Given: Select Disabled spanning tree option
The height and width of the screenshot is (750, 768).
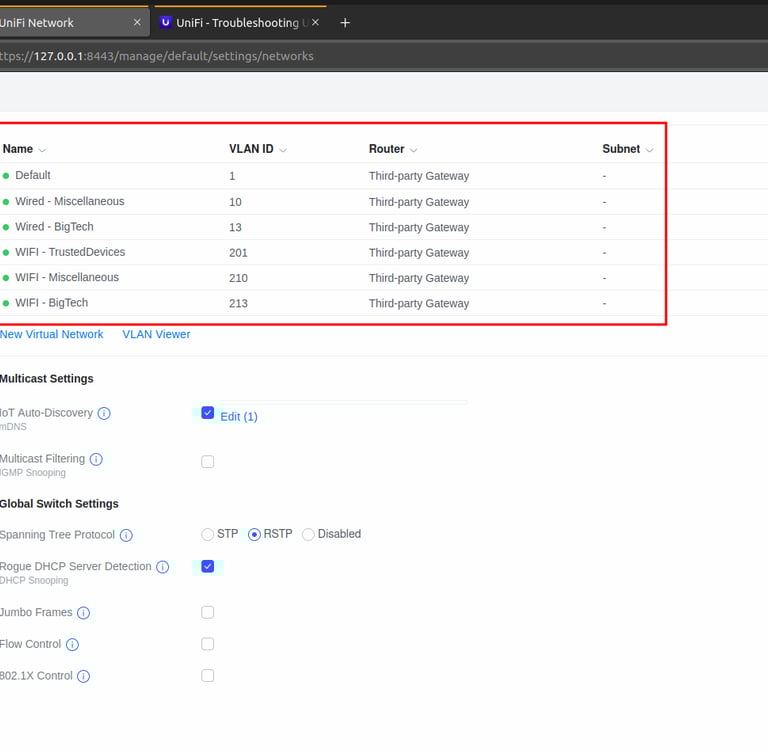Looking at the screenshot, I should (x=308, y=534).
